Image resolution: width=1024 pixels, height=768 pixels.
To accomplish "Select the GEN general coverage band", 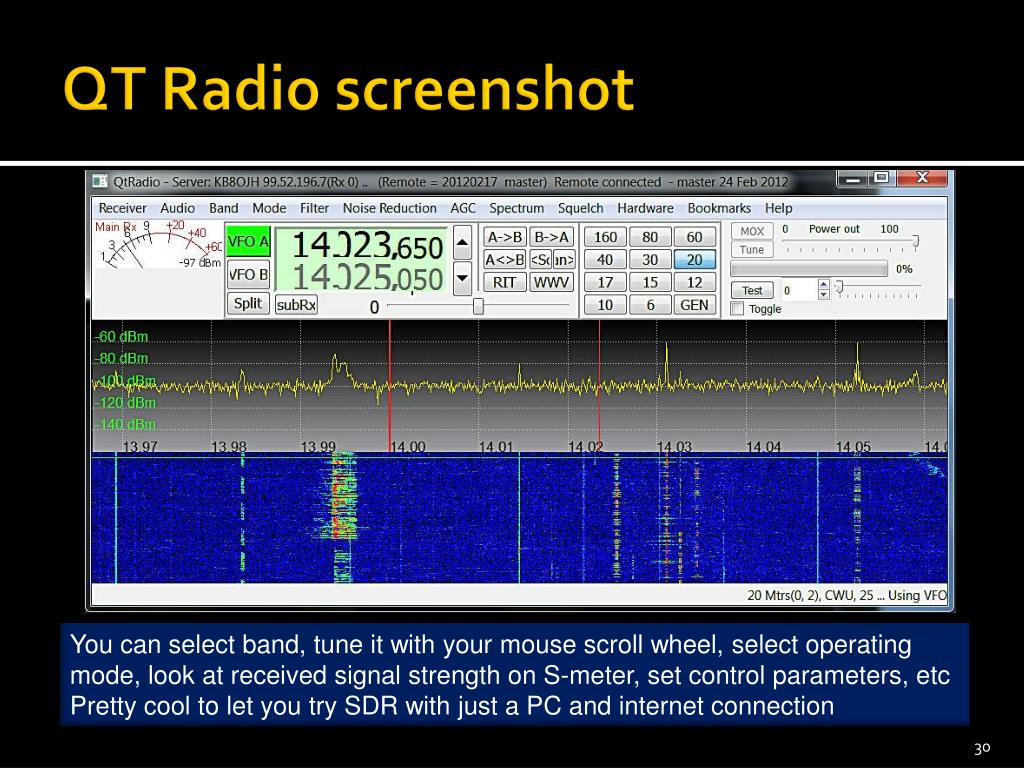I will click(x=694, y=305).
